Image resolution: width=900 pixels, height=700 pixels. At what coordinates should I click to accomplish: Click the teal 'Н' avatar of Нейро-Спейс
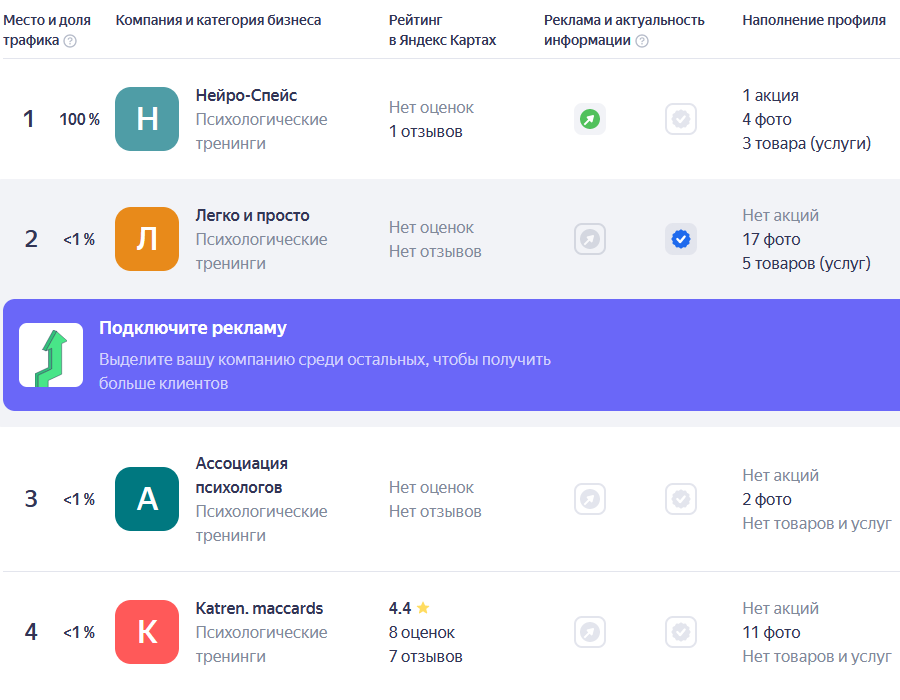pyautogui.click(x=147, y=119)
